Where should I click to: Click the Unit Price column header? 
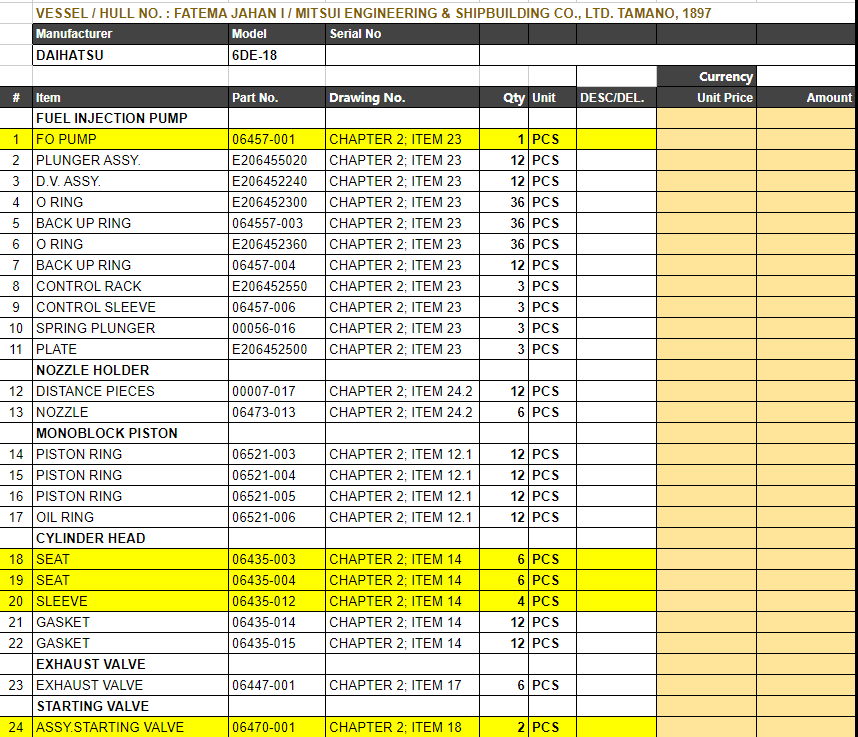pos(706,97)
